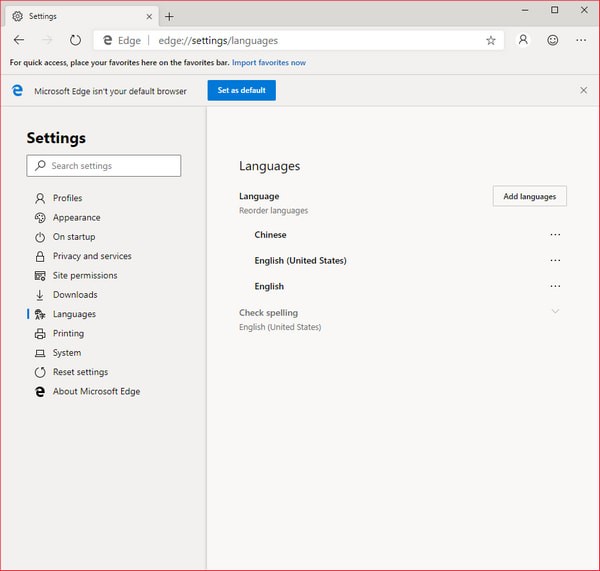The height and width of the screenshot is (571, 600).
Task: Open more options for English language
Action: click(555, 287)
